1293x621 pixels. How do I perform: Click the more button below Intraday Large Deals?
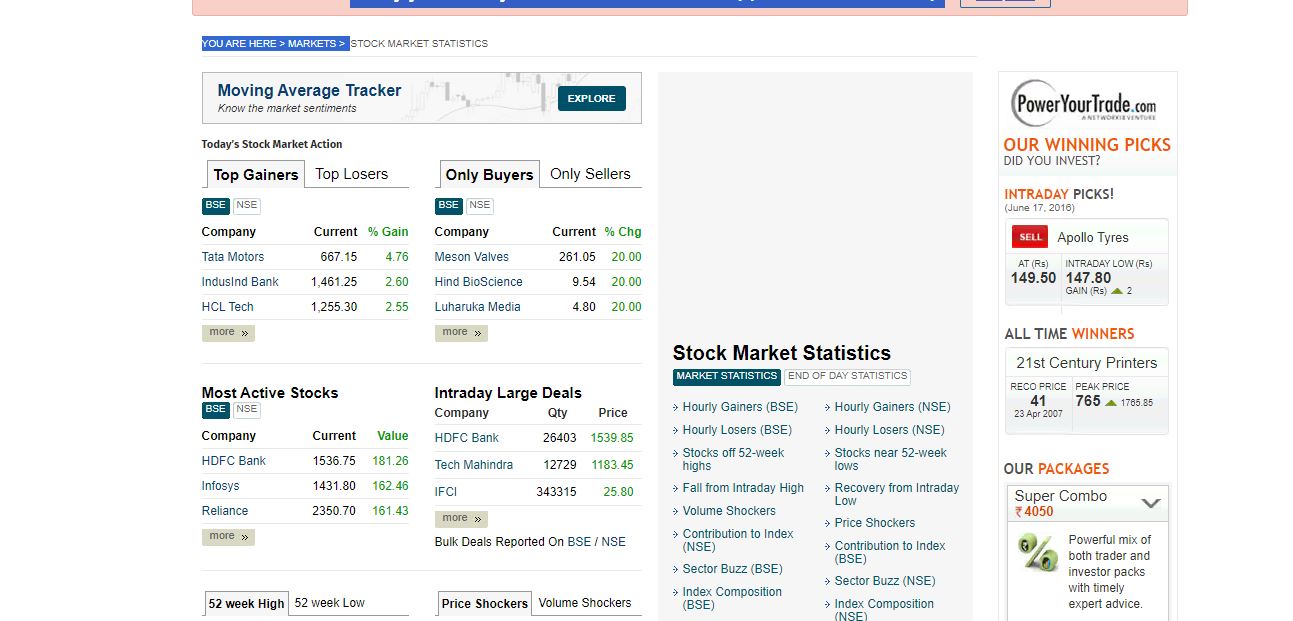coord(461,518)
